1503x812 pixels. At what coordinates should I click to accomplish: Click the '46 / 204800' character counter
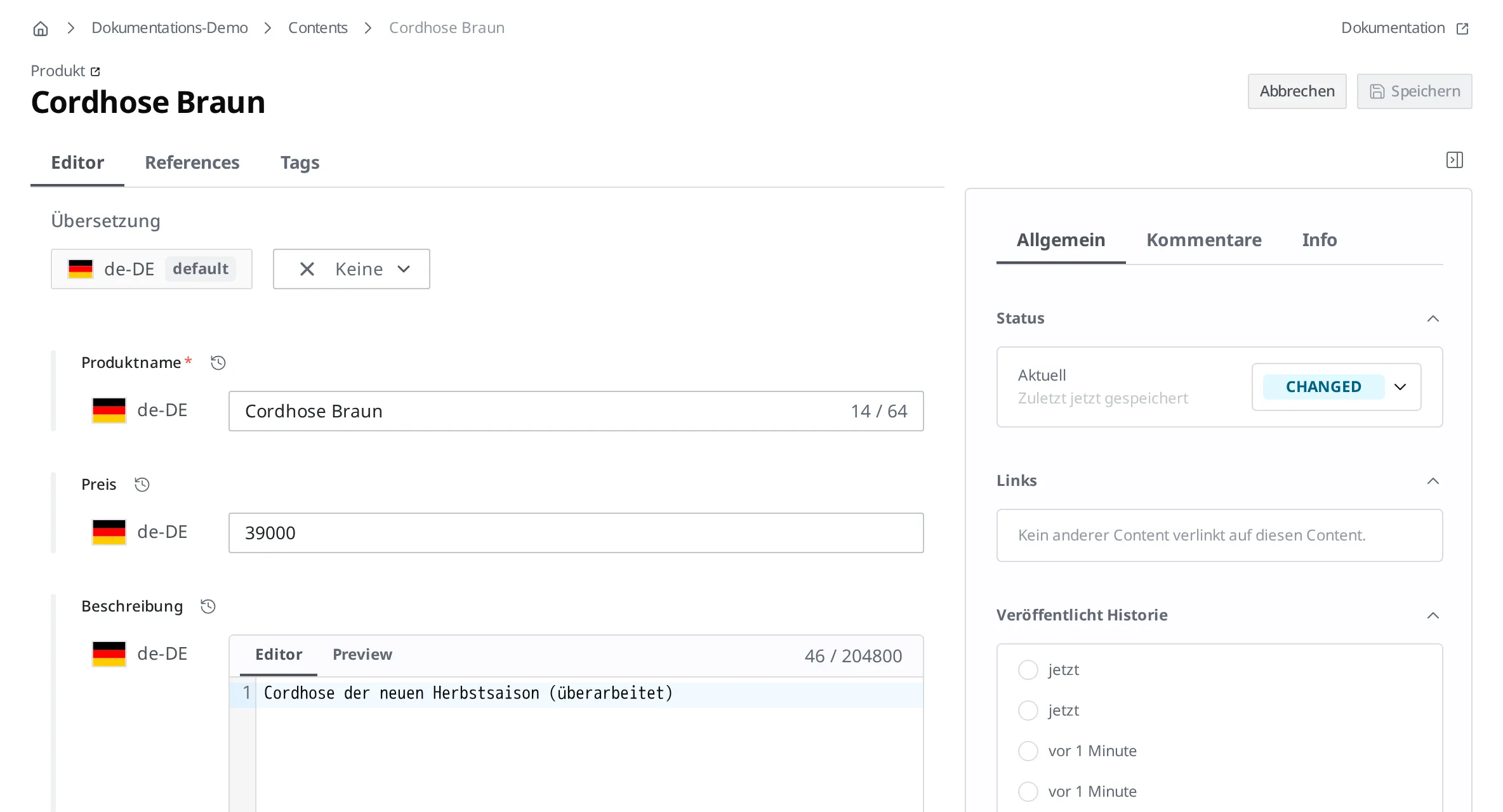854,656
